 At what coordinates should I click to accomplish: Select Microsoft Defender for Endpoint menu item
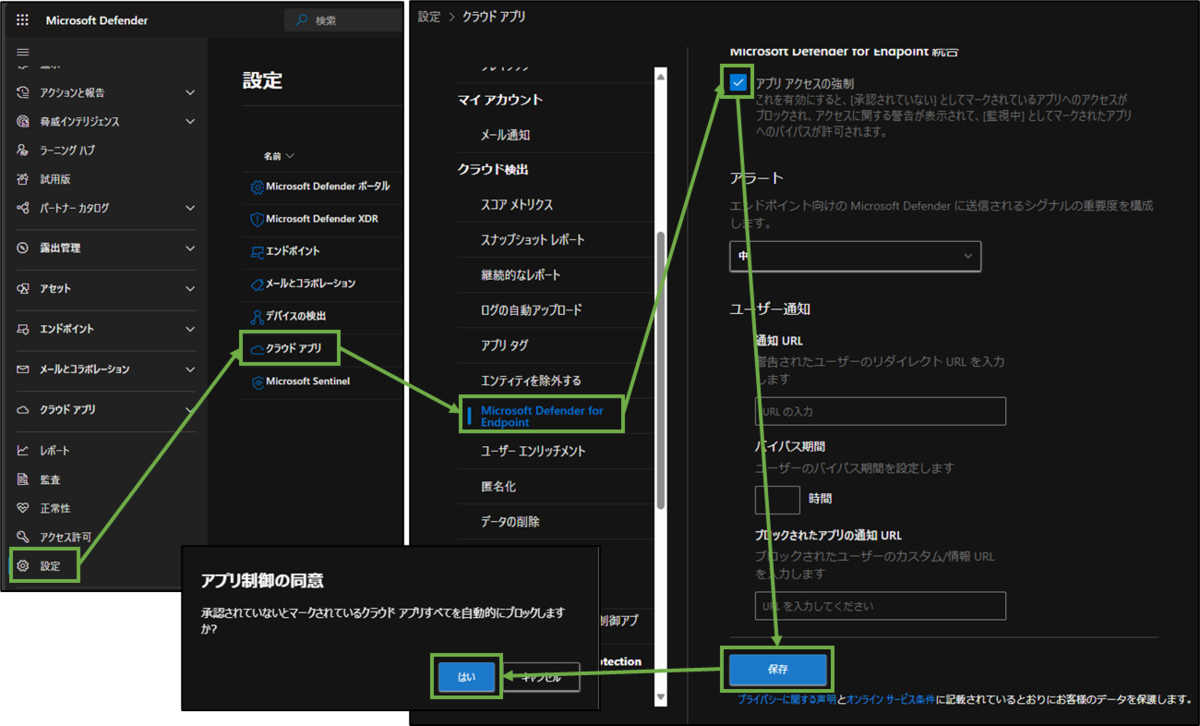(542, 416)
